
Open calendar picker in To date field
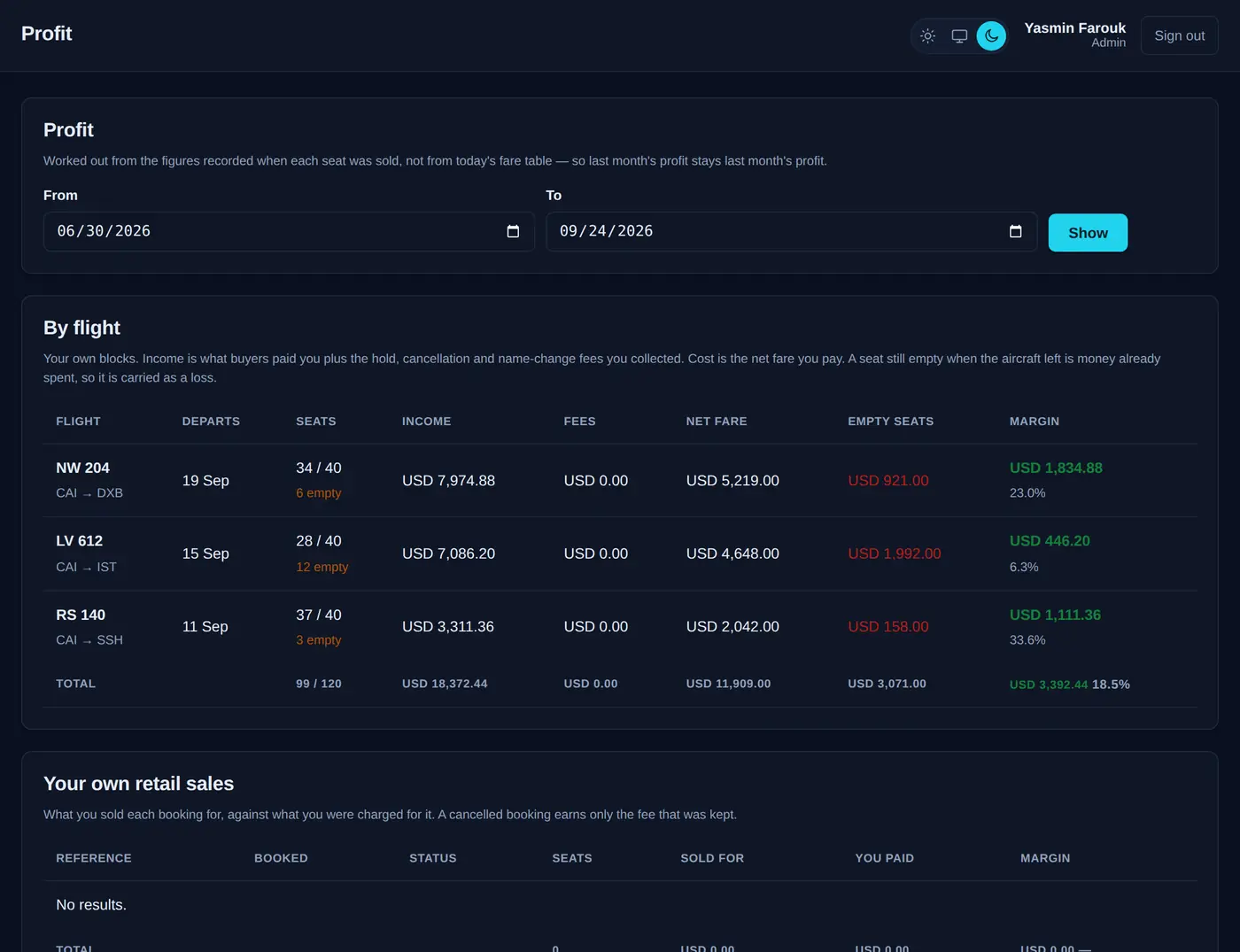[x=1015, y=231]
